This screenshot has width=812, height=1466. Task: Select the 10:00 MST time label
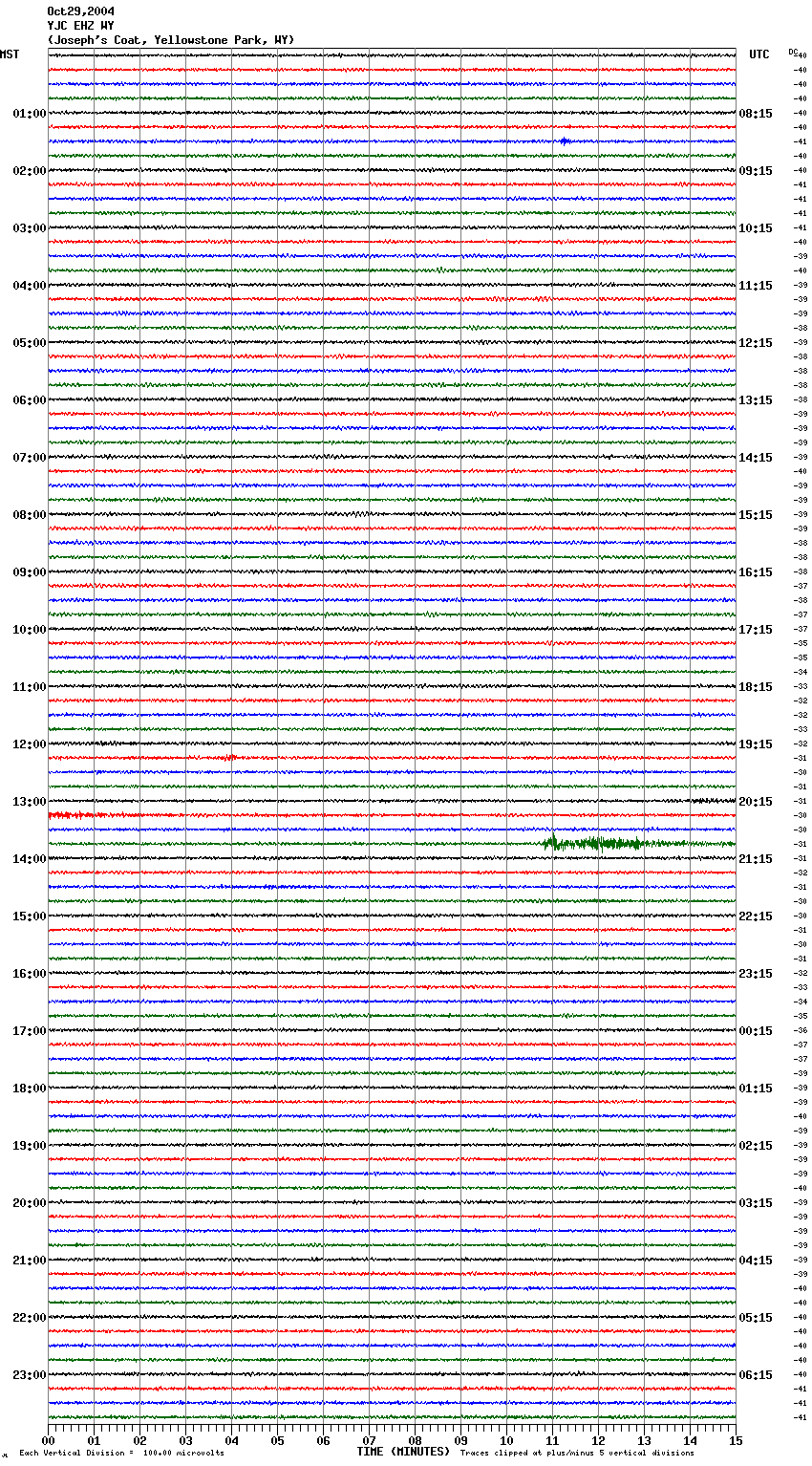(x=30, y=630)
